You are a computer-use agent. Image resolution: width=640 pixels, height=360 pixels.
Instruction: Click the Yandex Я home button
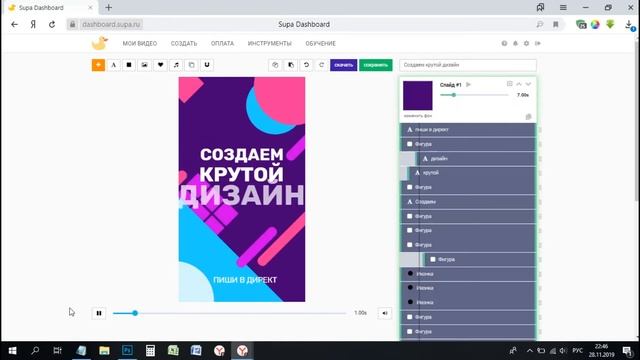tap(33, 24)
